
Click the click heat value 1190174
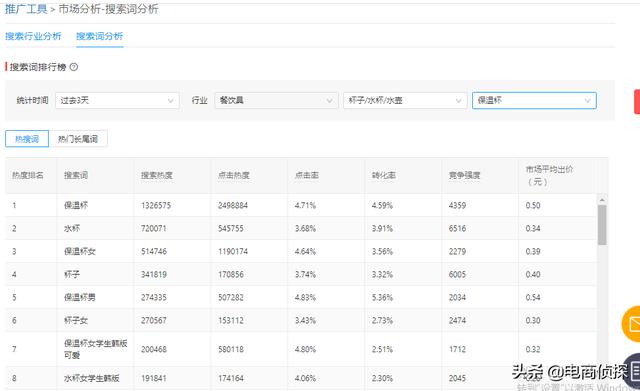click(233, 251)
